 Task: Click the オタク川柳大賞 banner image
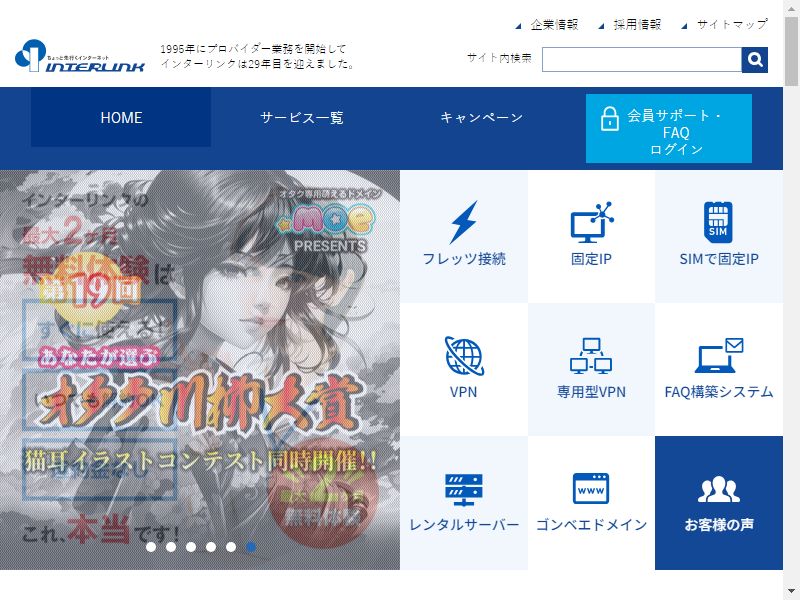pyautogui.click(x=199, y=370)
